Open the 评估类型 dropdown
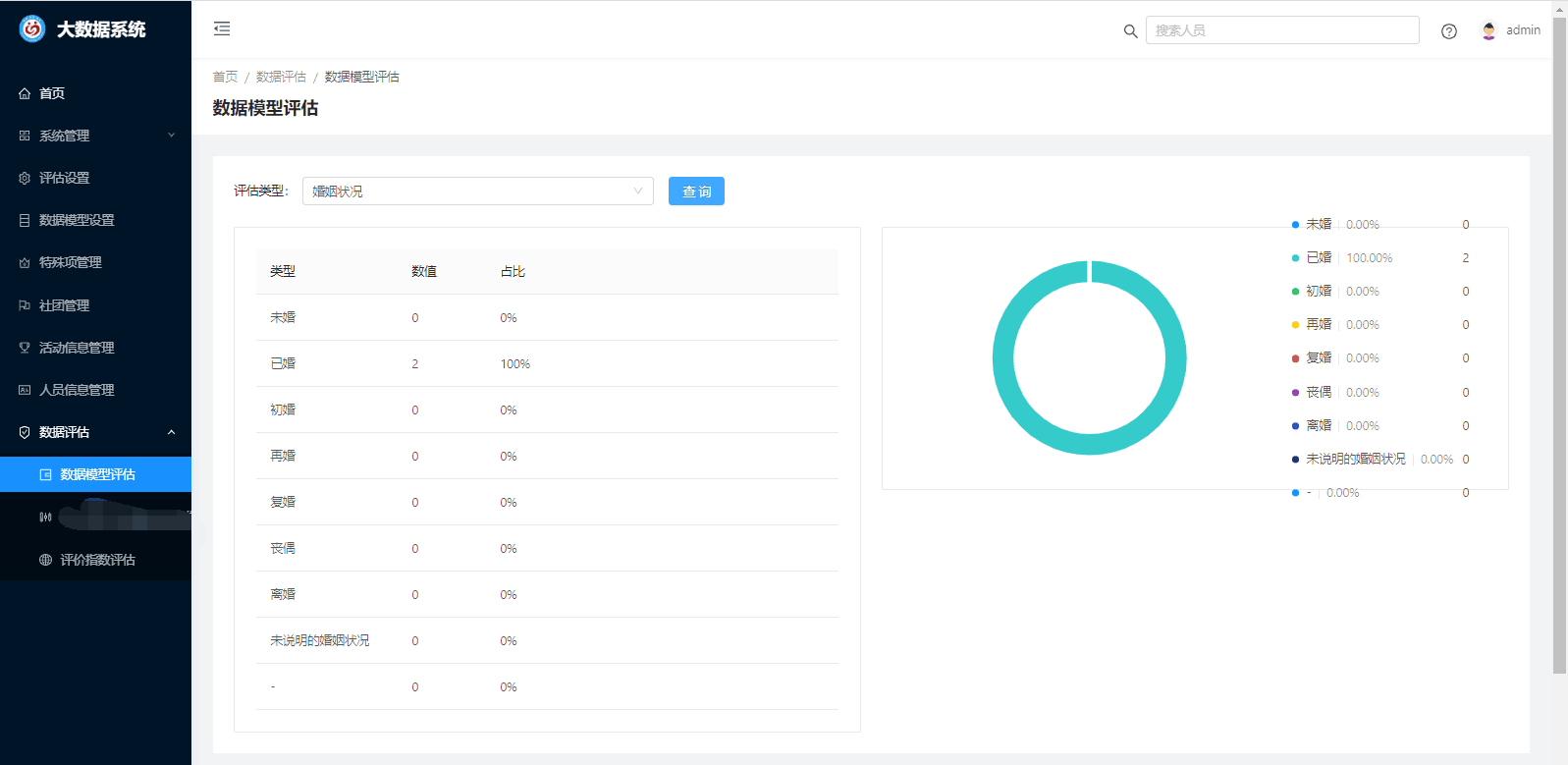Image resolution: width=1568 pixels, height=765 pixels. click(477, 191)
